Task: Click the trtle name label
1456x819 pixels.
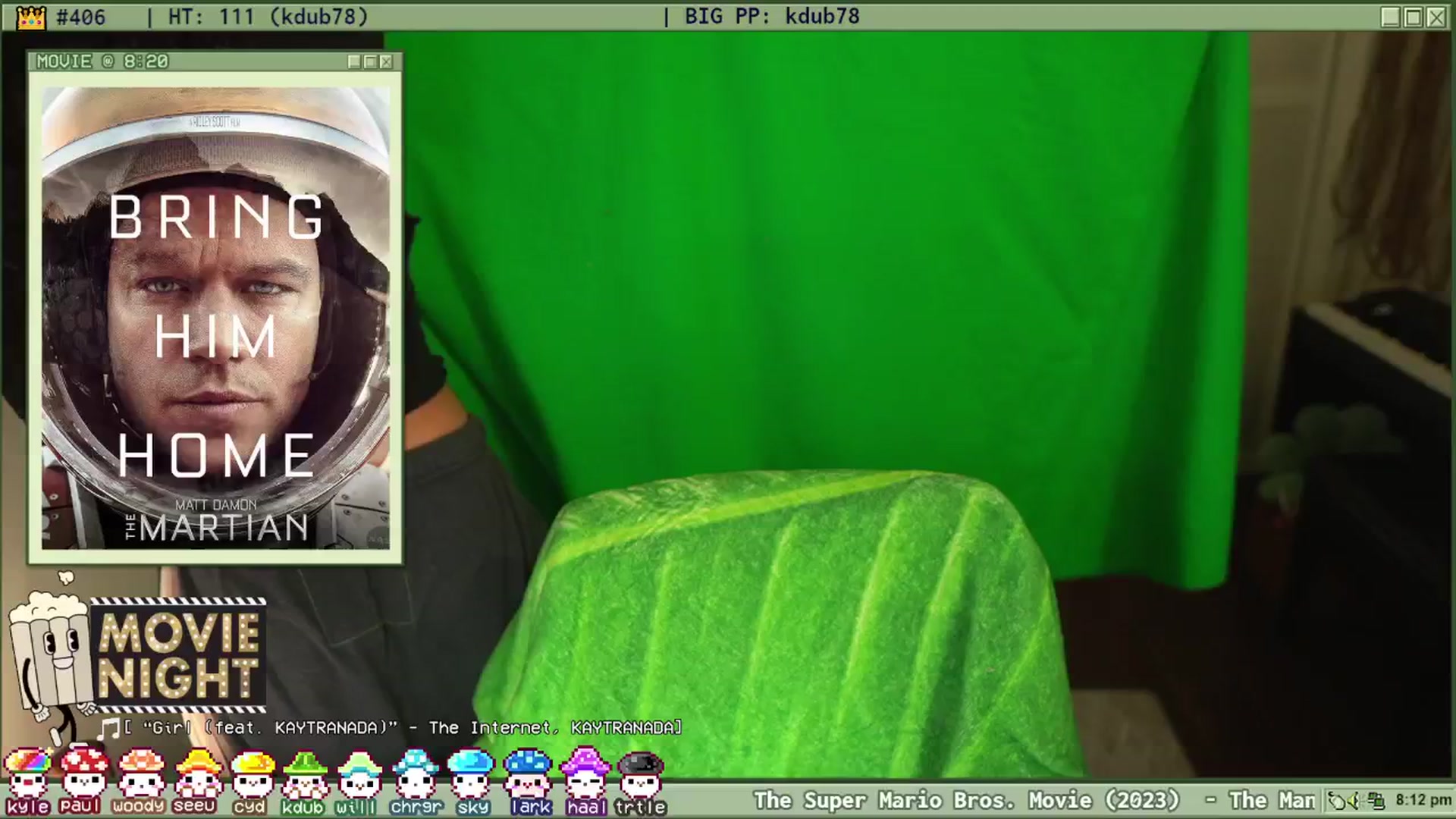Action: (641, 808)
